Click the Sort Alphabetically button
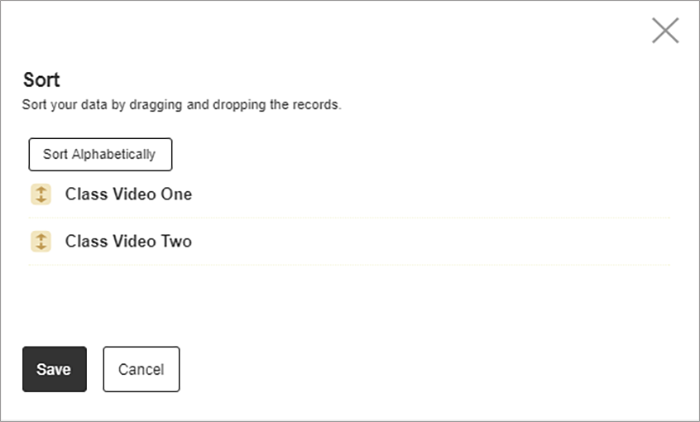This screenshot has width=700, height=422. click(100, 155)
